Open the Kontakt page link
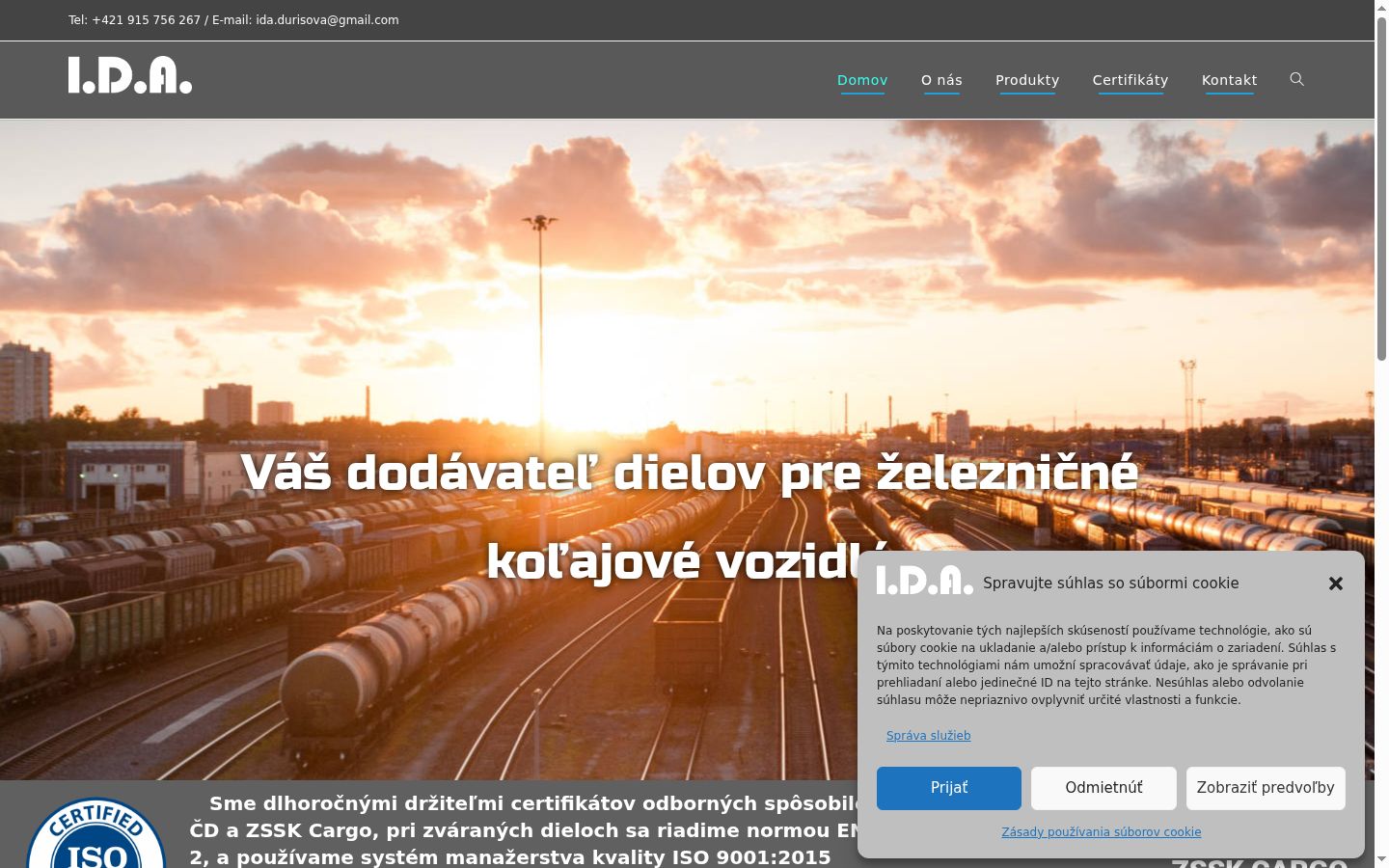Screen dimensions: 1389x868 coord(1230,80)
